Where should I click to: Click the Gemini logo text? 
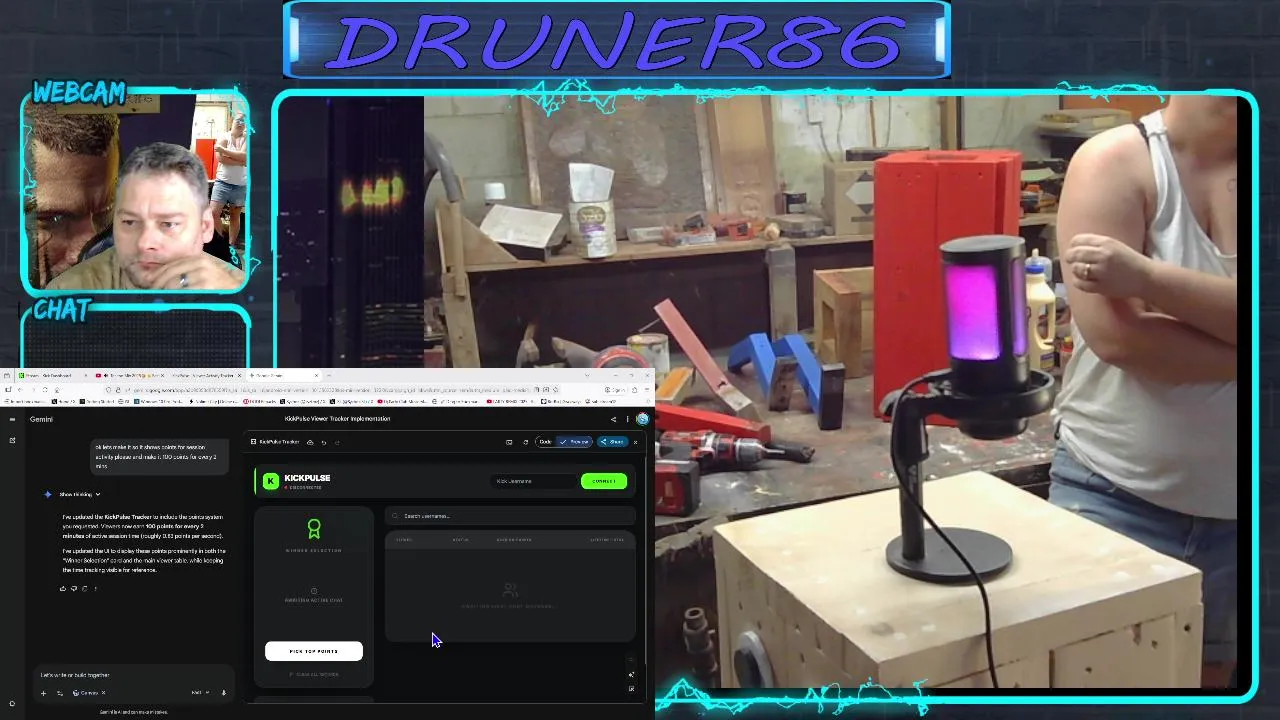tap(41, 419)
